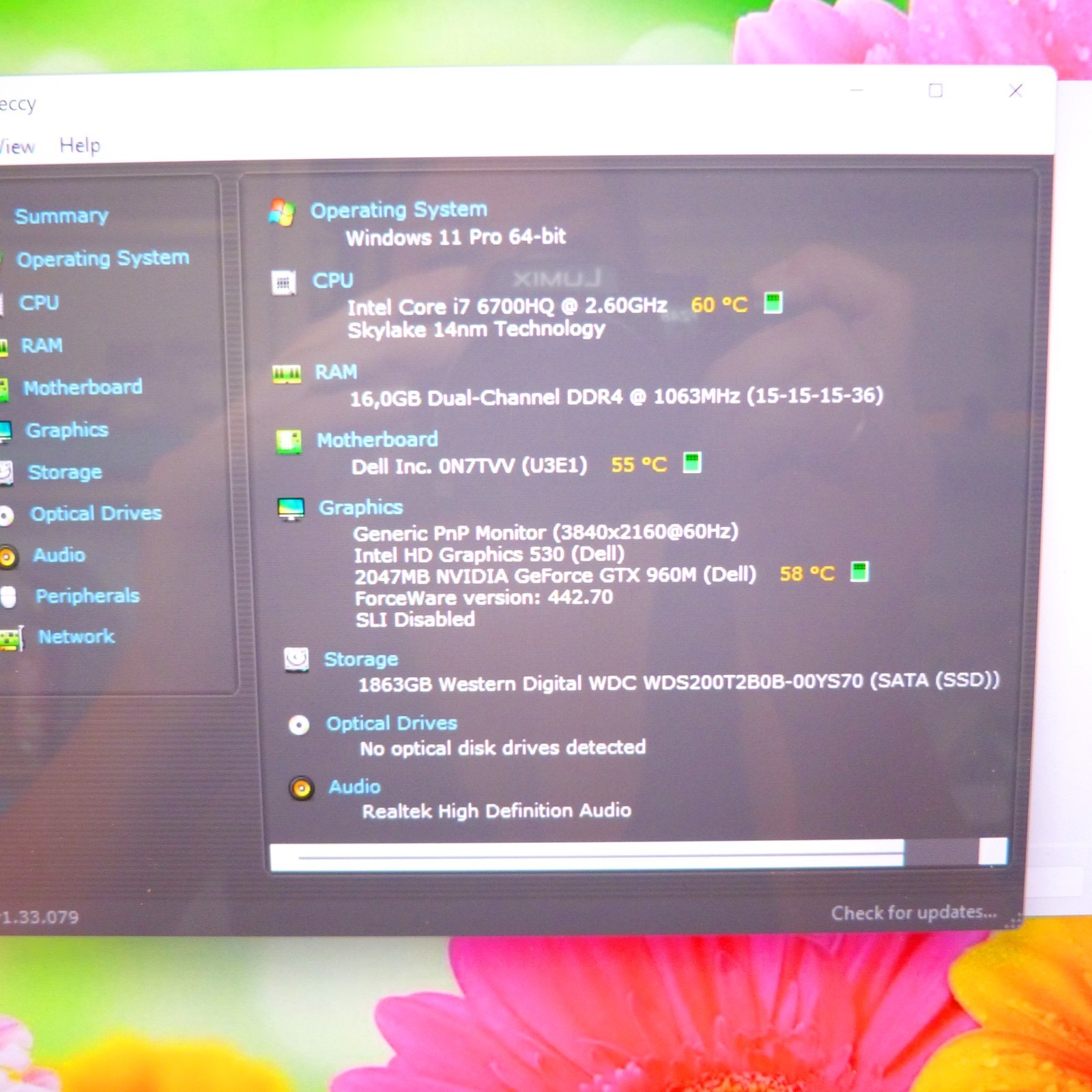Switch to RAM sidebar section
The width and height of the screenshot is (1092, 1092).
[42, 345]
